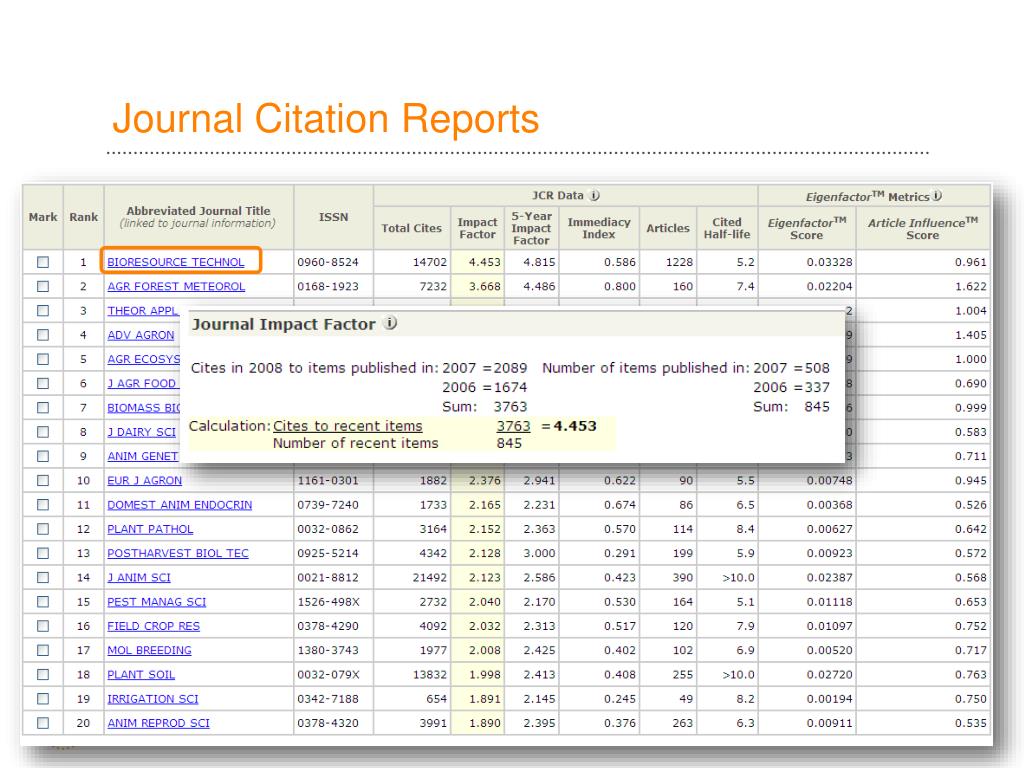Click the Immediacy Index column header
Viewport: 1024px width, 768px height.
tap(599, 228)
